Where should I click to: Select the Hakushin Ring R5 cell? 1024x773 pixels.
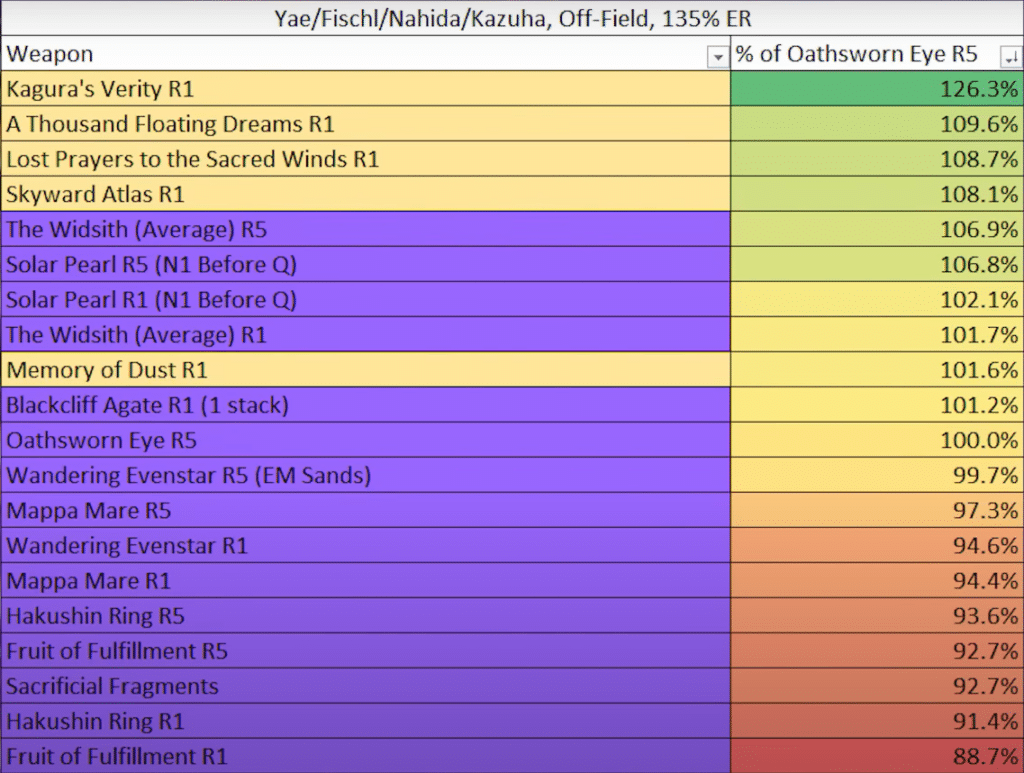pos(366,616)
